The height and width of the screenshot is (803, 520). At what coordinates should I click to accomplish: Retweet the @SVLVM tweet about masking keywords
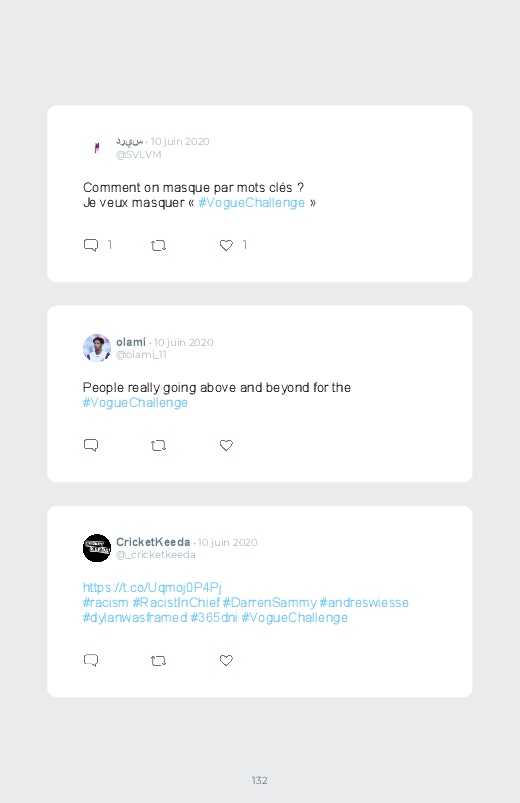point(158,246)
